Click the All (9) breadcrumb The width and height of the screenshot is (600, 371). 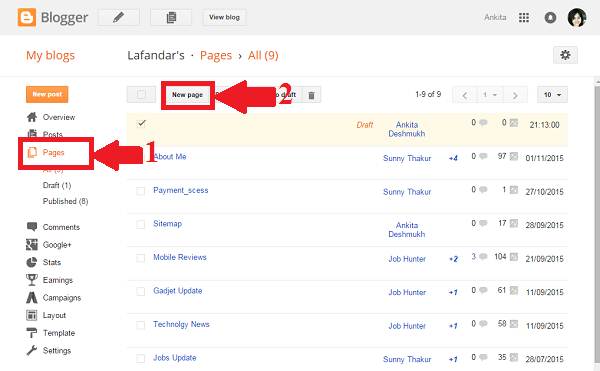pyautogui.click(x=263, y=55)
